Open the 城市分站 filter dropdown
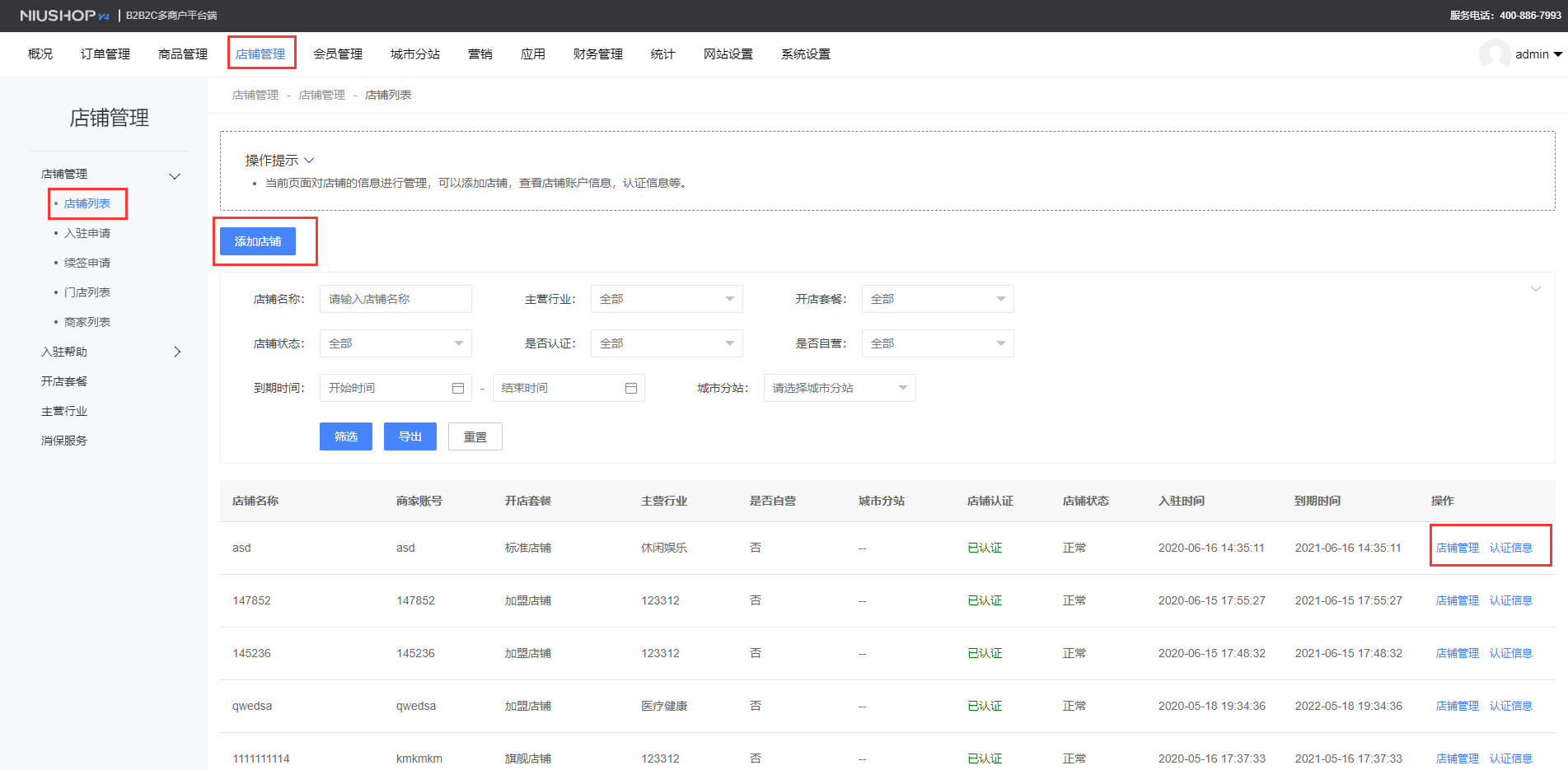The image size is (1568, 770). (x=840, y=388)
